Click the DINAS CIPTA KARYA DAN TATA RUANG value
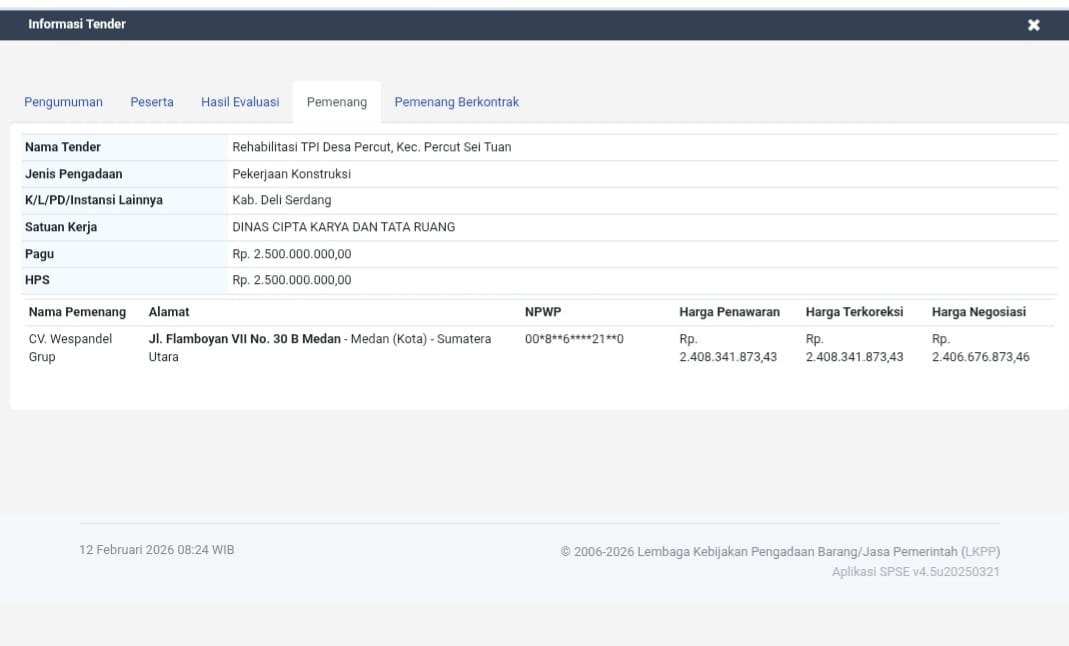Image resolution: width=1069 pixels, height=646 pixels. click(343, 227)
